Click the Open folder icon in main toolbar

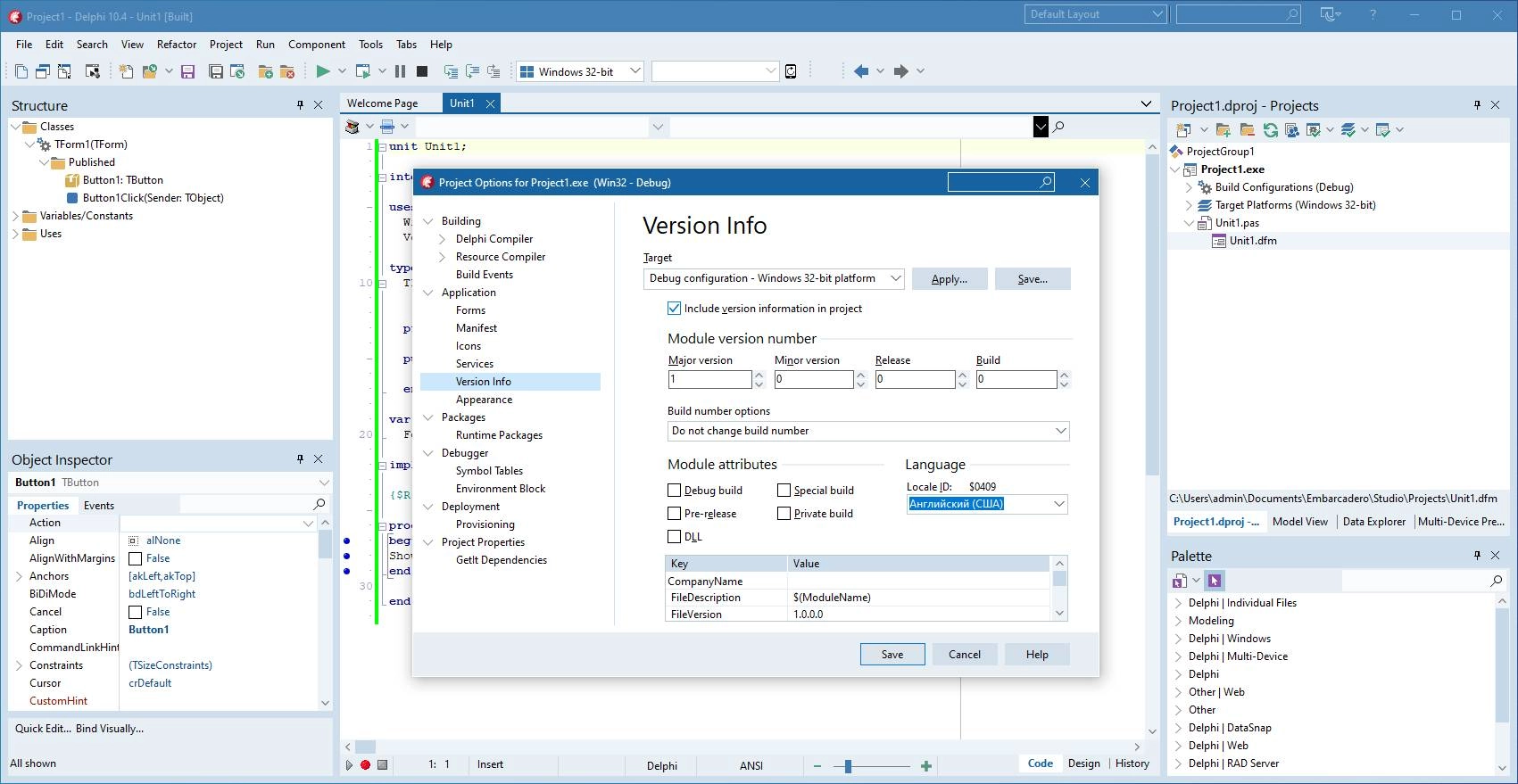click(x=150, y=71)
